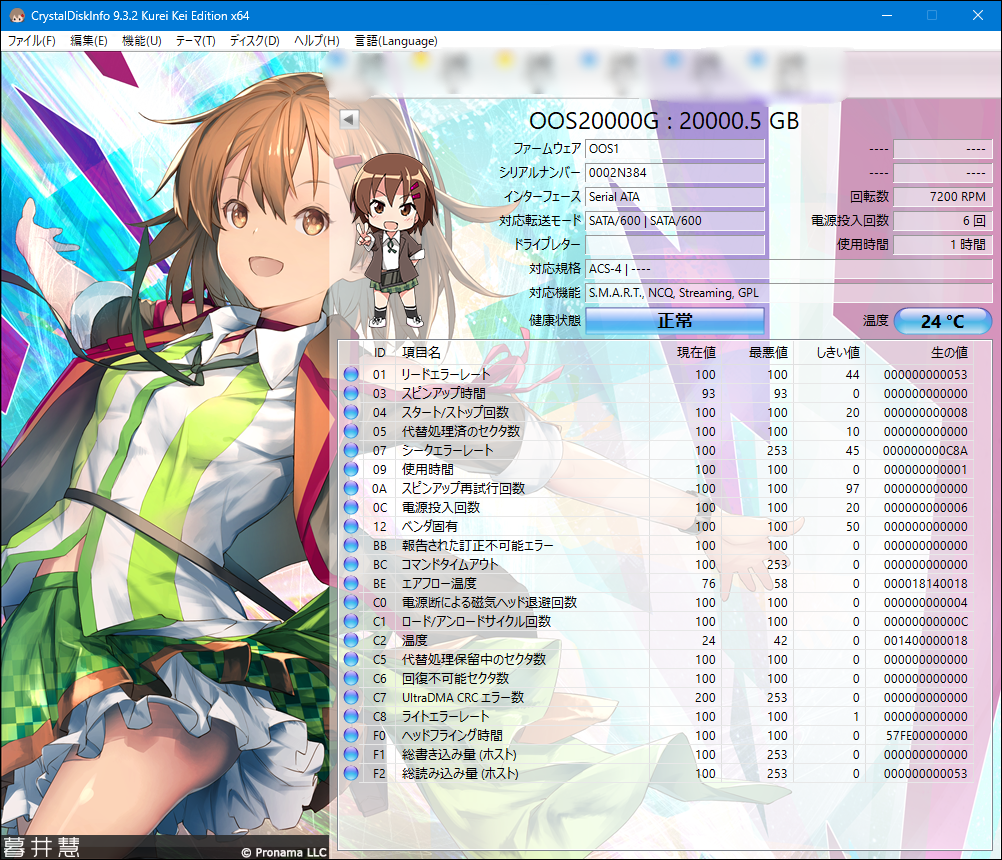Click the ファームウェア field OOS1
1002x860 pixels.
675,149
